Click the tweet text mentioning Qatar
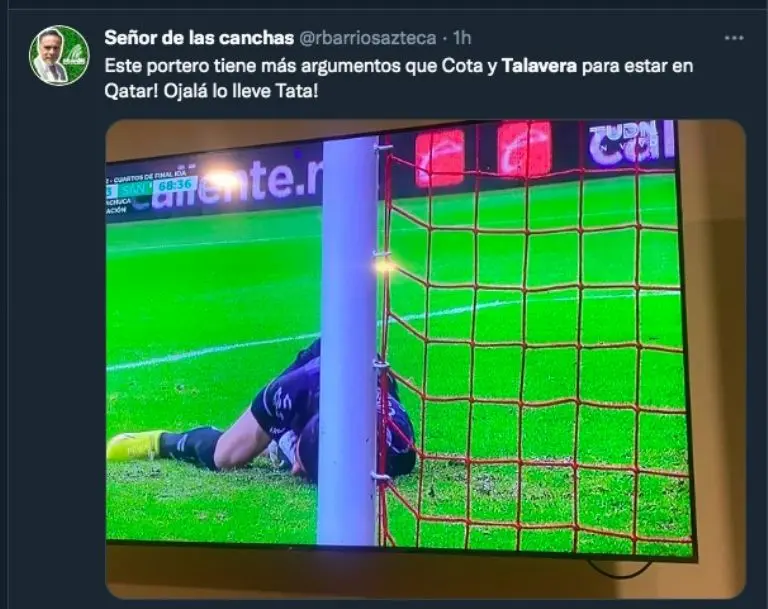 (399, 78)
